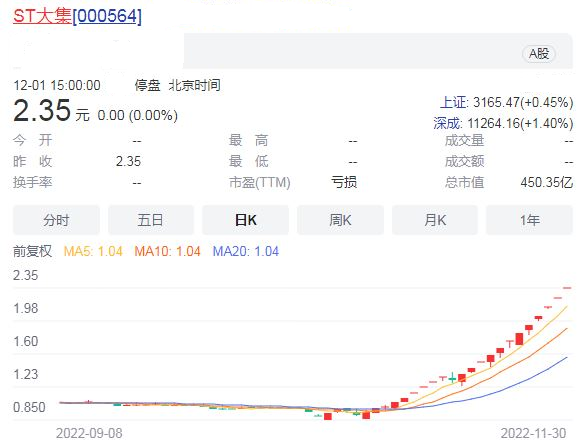The image size is (585, 444).
Task: Click the 1.98 y-axis price label
Action: (x=26, y=309)
